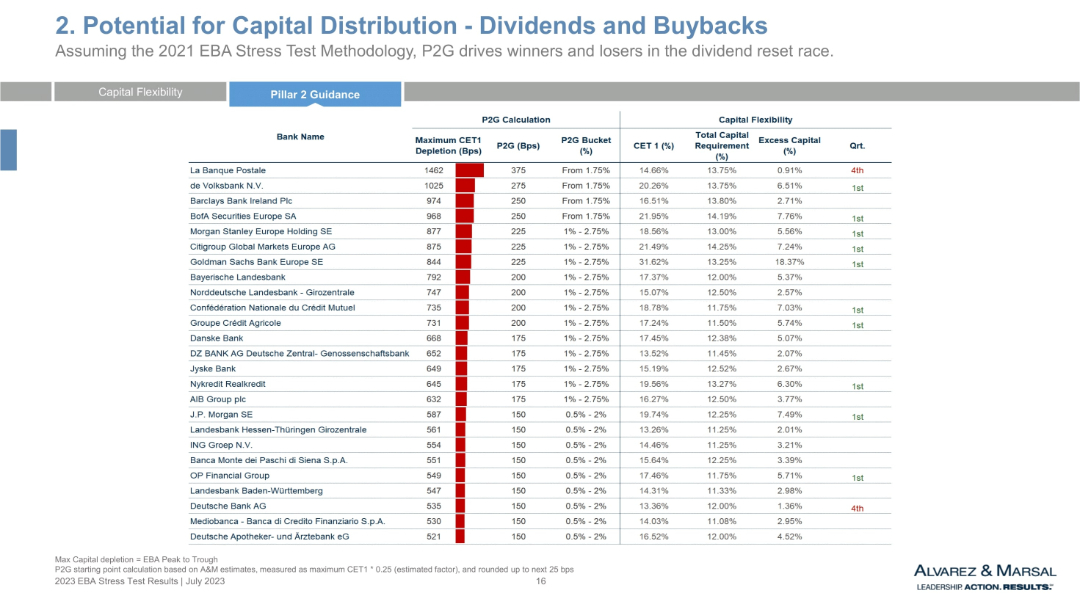Viewport: 1080px width, 607px height.
Task: Select ING Groep N.V. row name
Action: [x=221, y=445]
